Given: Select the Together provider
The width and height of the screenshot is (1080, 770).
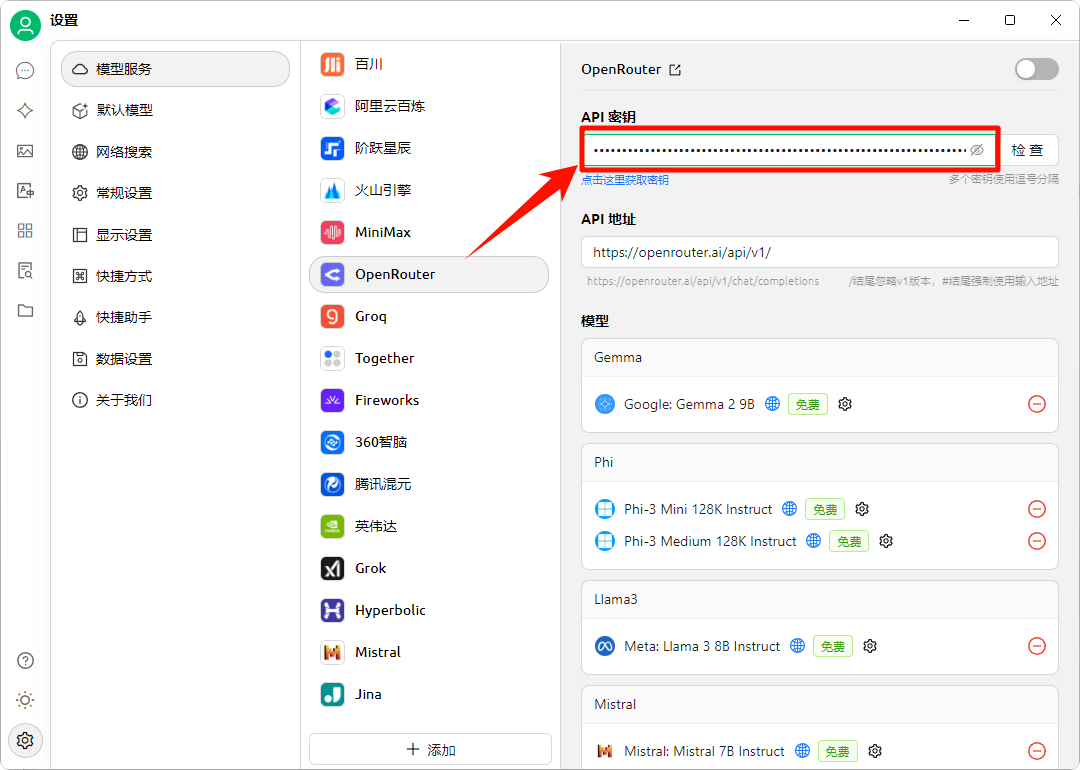Looking at the screenshot, I should (x=429, y=358).
